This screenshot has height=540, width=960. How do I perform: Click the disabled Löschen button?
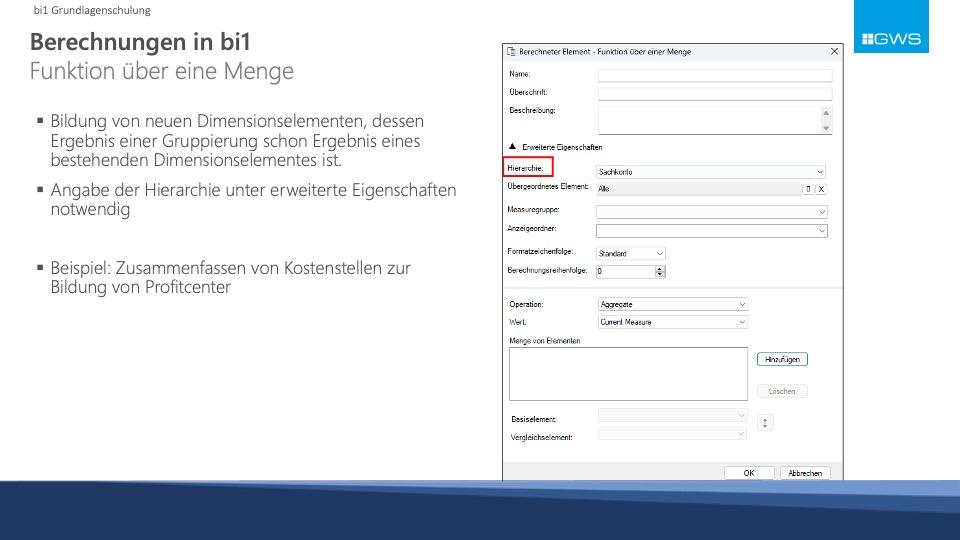[782, 391]
